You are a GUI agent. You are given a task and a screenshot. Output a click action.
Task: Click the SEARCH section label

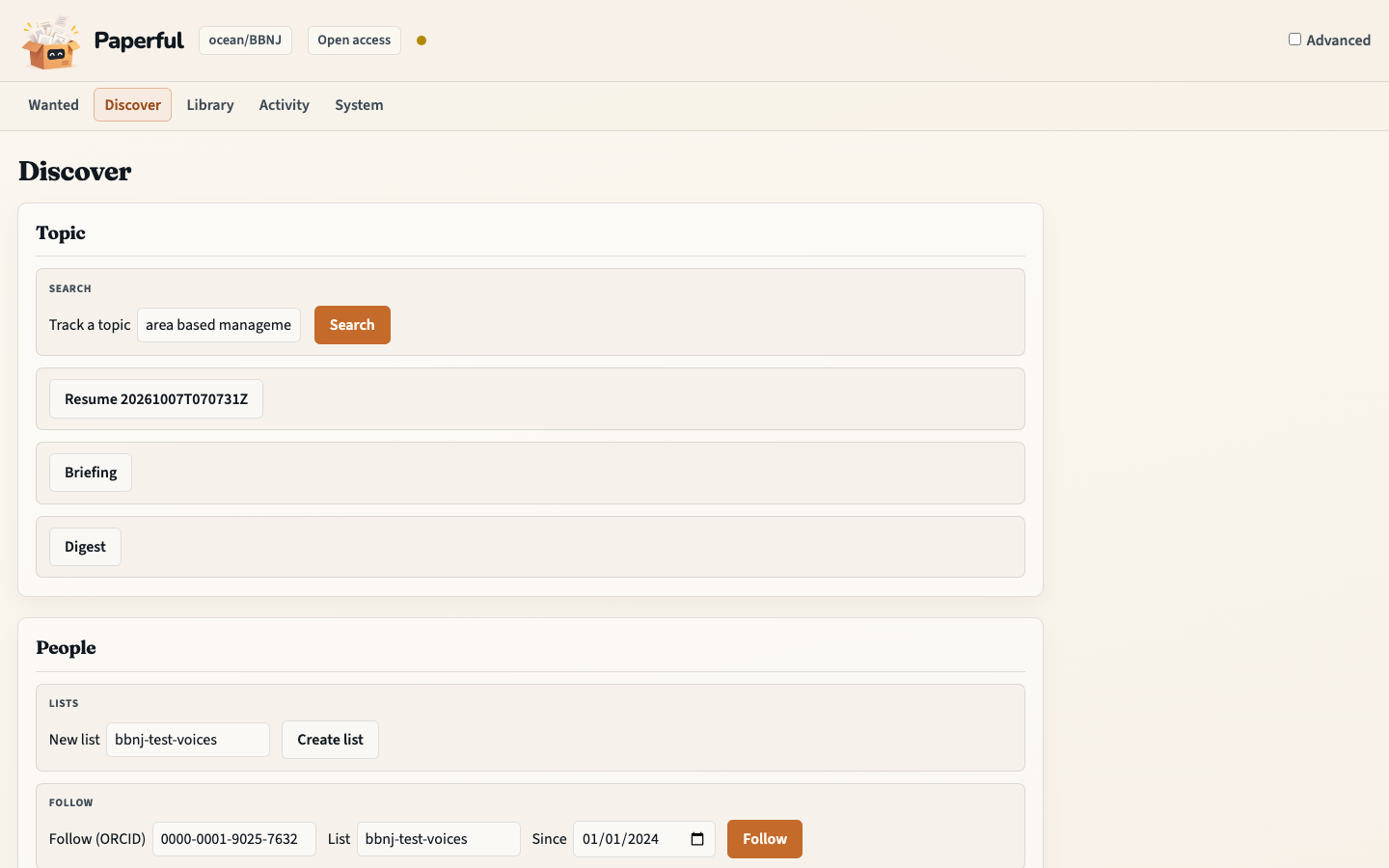pyautogui.click(x=70, y=288)
